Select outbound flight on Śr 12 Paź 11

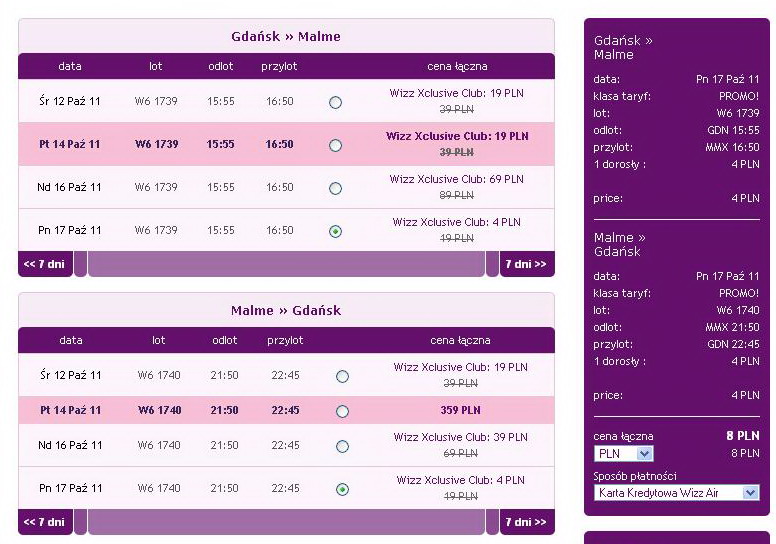(335, 102)
